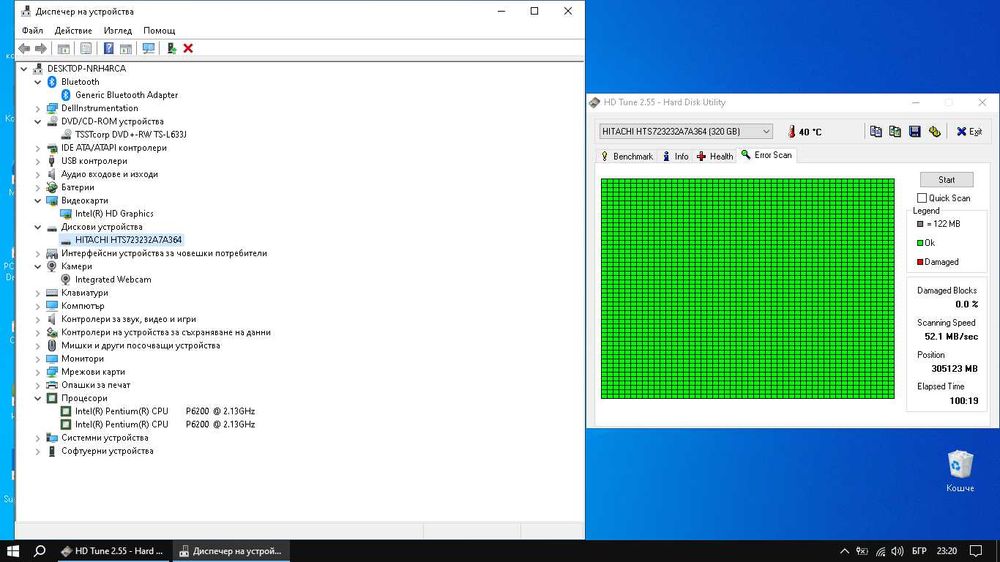Select the Generic Bluetooth Adapter device
The width and height of the screenshot is (1000, 562).
pos(126,95)
